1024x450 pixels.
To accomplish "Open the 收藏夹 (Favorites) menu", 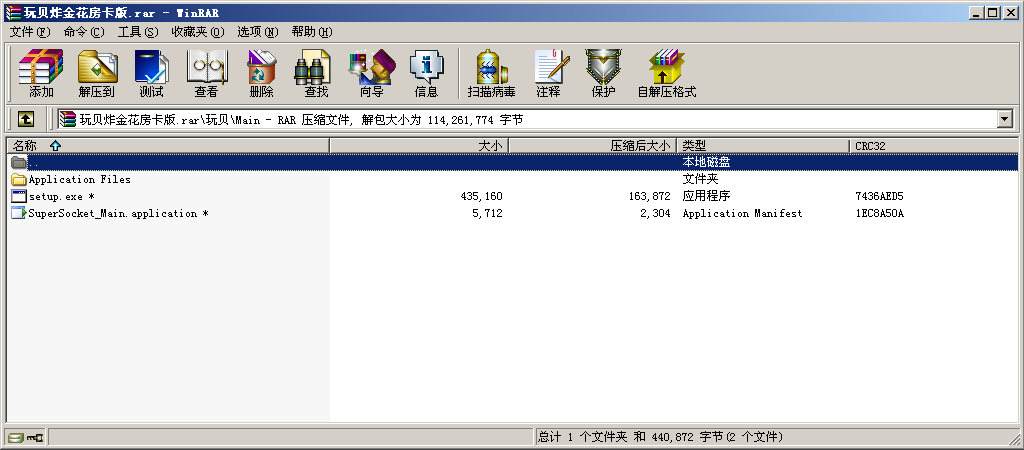I will [197, 32].
